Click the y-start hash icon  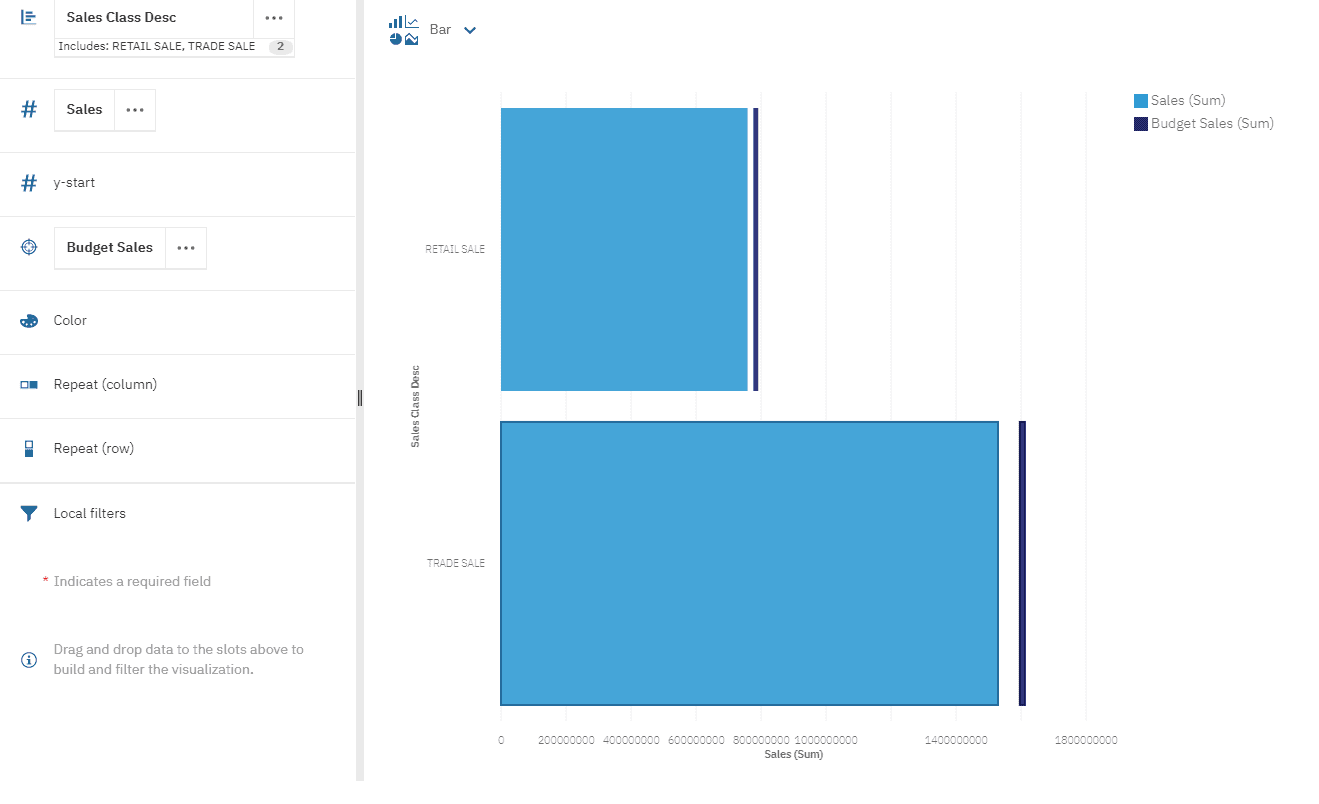[x=29, y=183]
